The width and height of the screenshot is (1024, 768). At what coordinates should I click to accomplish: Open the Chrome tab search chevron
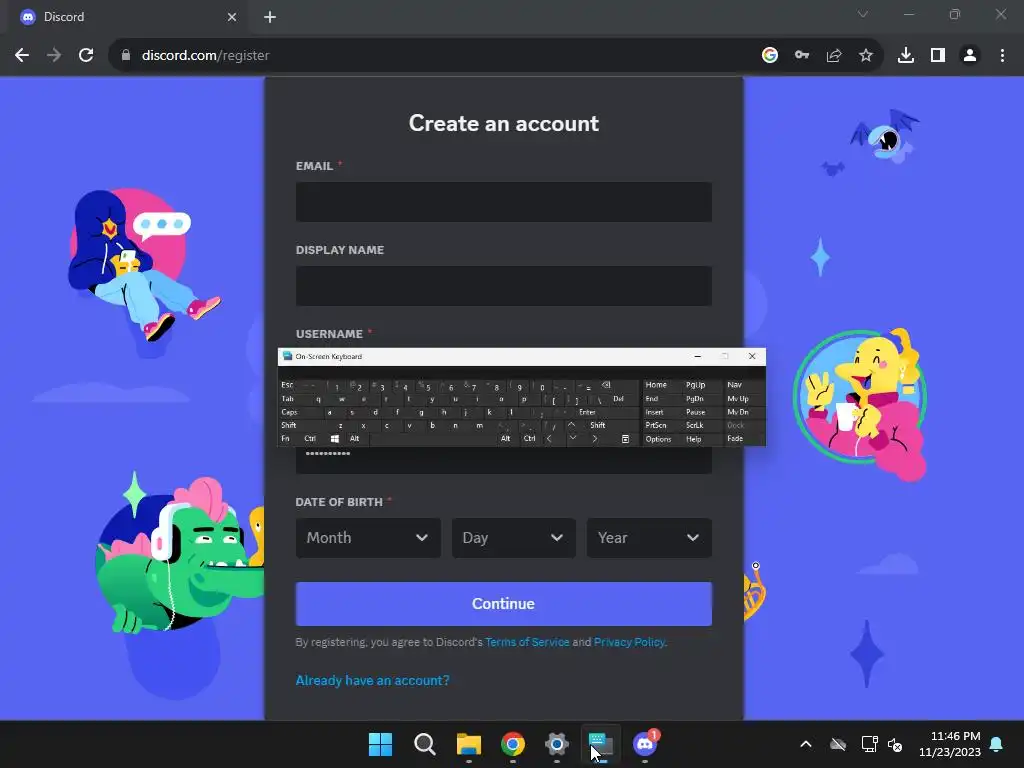(x=863, y=14)
